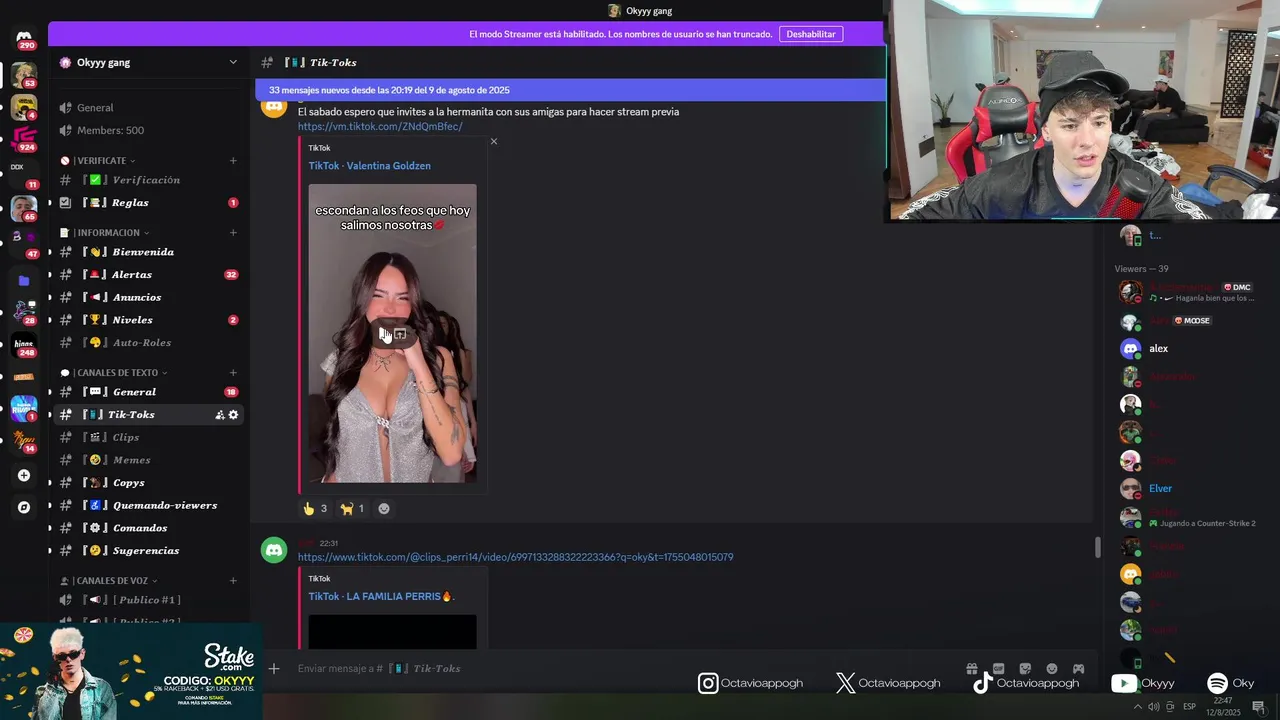Join Publico #1 voice channel
This screenshot has height=720, width=1280.
(148, 600)
